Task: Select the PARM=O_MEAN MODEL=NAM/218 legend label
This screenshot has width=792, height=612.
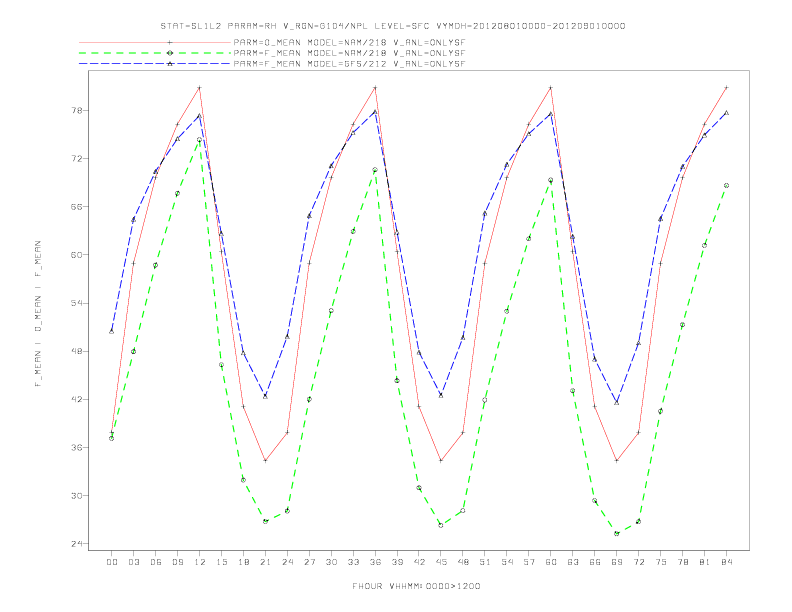Action: [350, 43]
